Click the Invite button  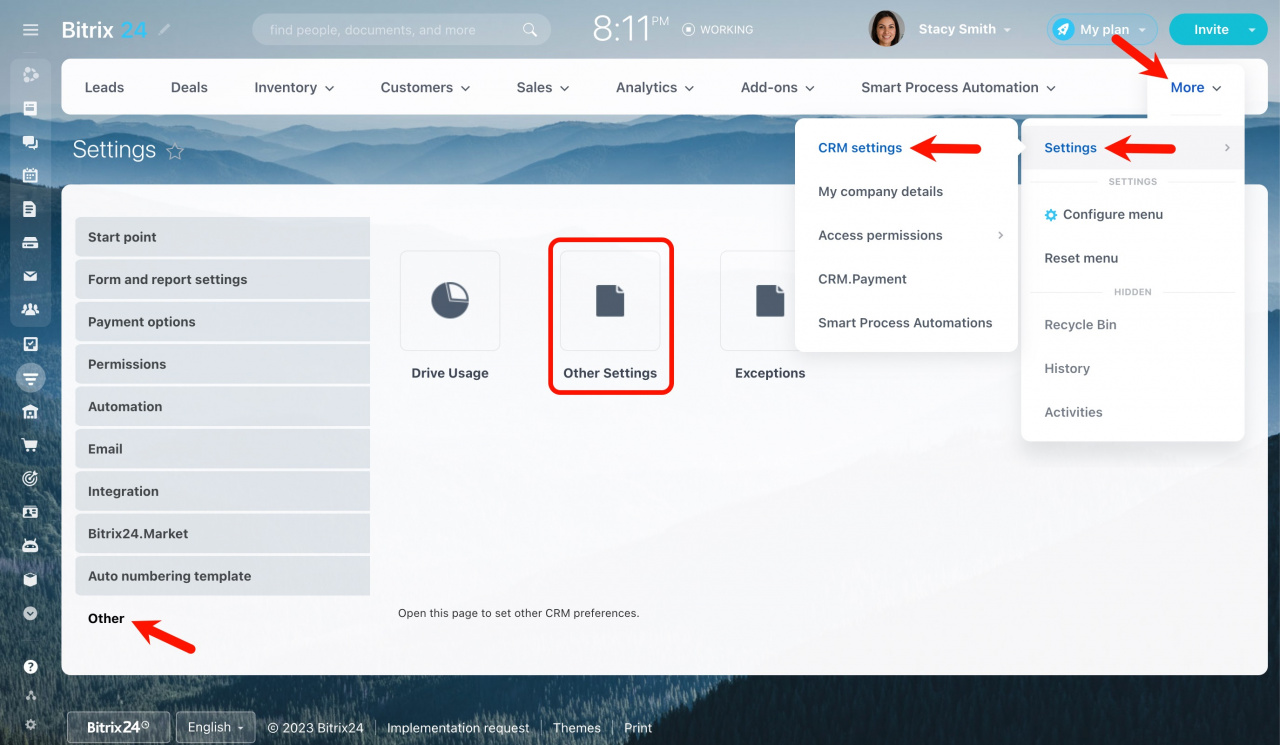click(1210, 30)
